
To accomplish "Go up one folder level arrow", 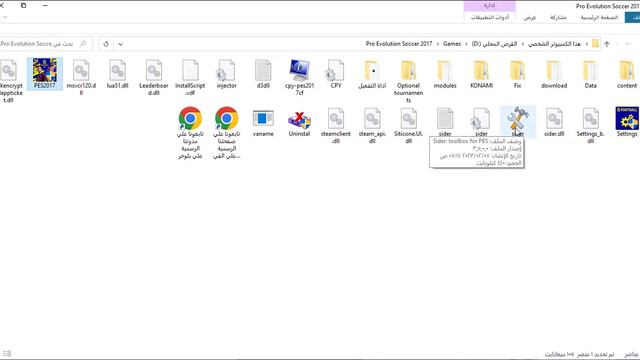I will pyautogui.click(x=607, y=44).
